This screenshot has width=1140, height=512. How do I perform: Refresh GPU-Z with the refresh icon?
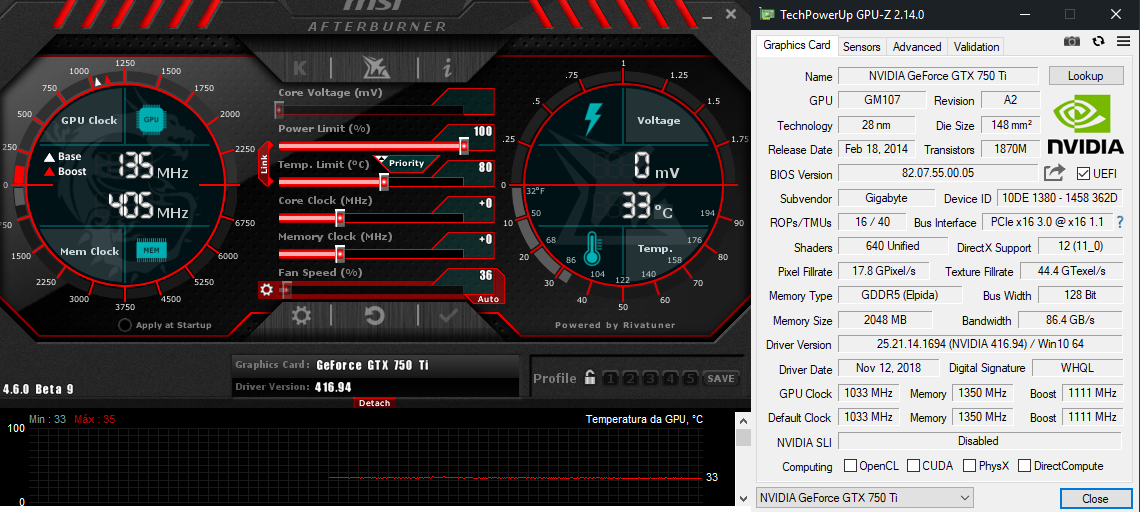point(1099,41)
